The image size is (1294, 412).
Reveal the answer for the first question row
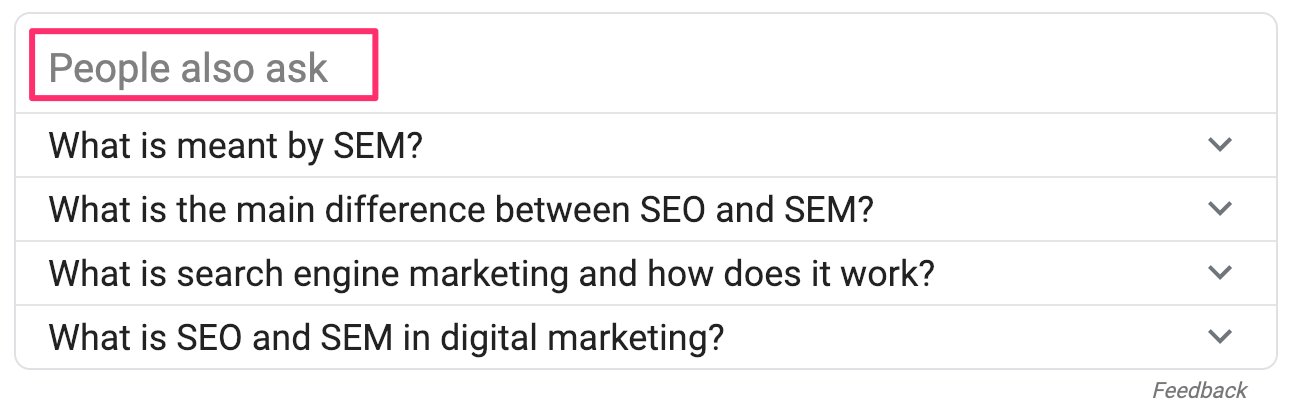pos(640,145)
